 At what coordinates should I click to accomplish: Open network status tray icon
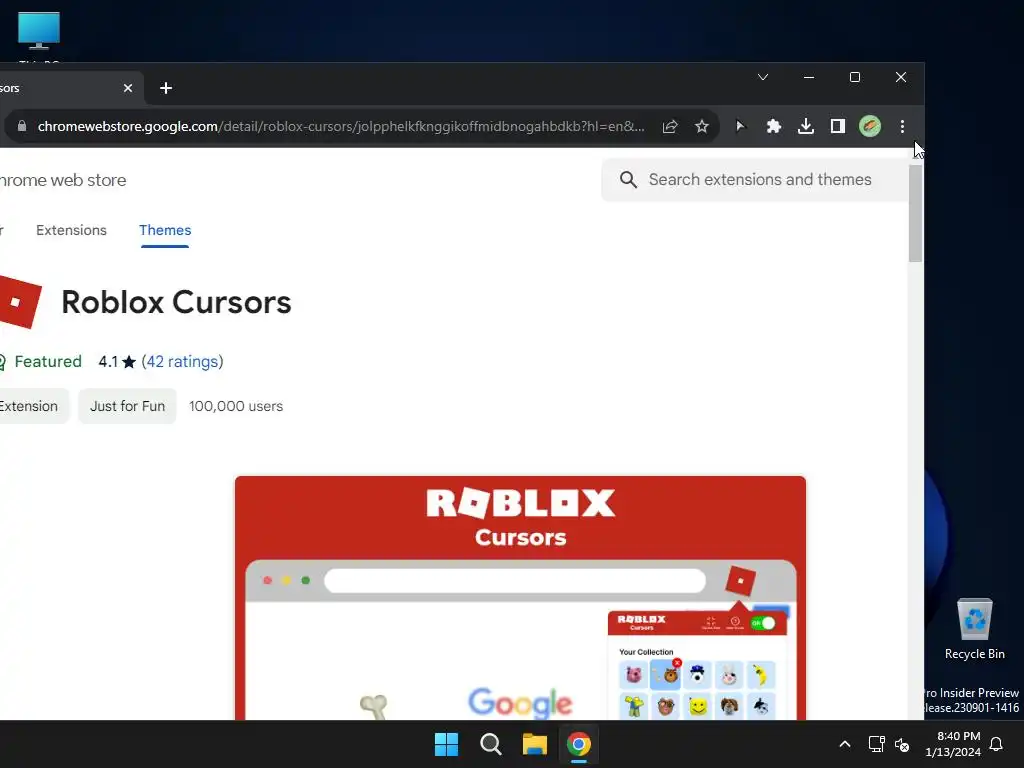[876, 744]
